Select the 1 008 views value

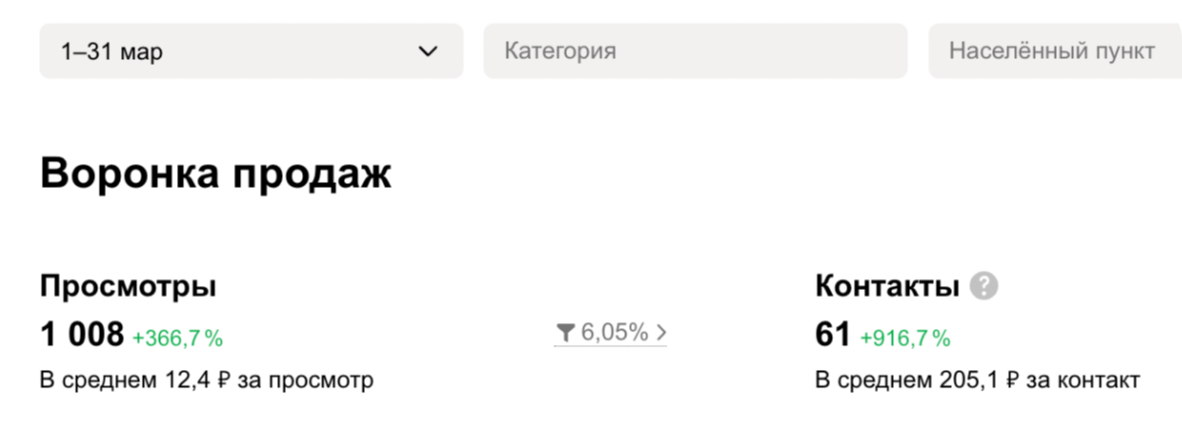[82, 334]
